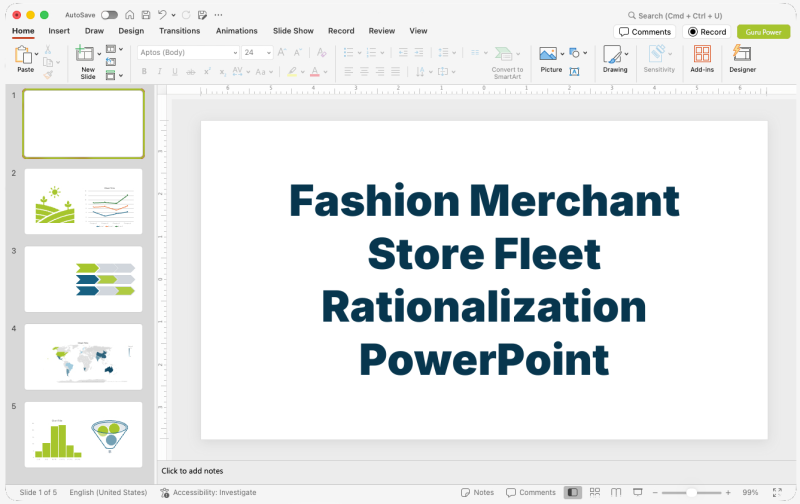The image size is (800, 504).
Task: Toggle bold formatting
Action: [144, 72]
